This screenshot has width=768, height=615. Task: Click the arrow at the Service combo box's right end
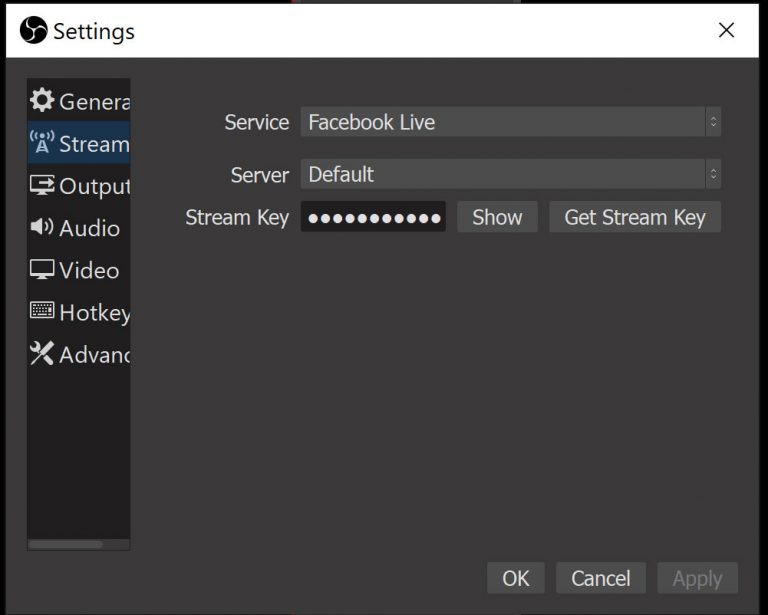(712, 122)
